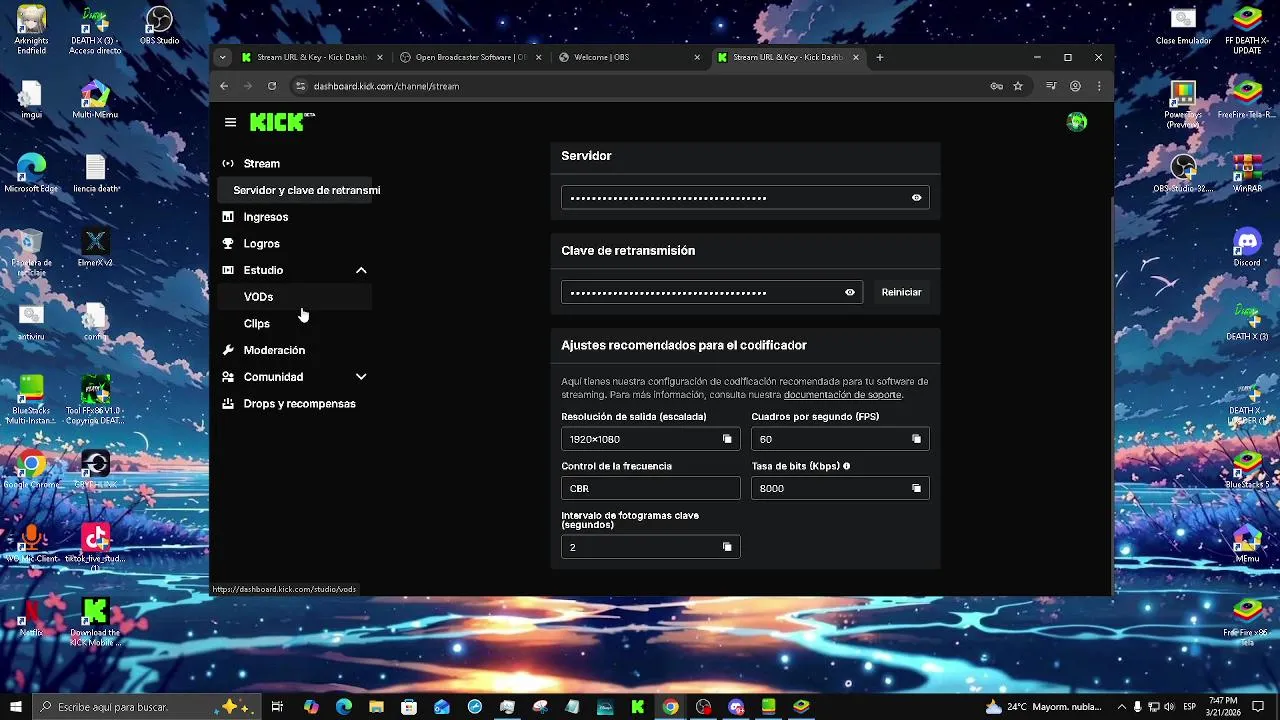1280x720 pixels.
Task: Open Task View on the taskbar
Action: pyautogui.click(x=277, y=707)
